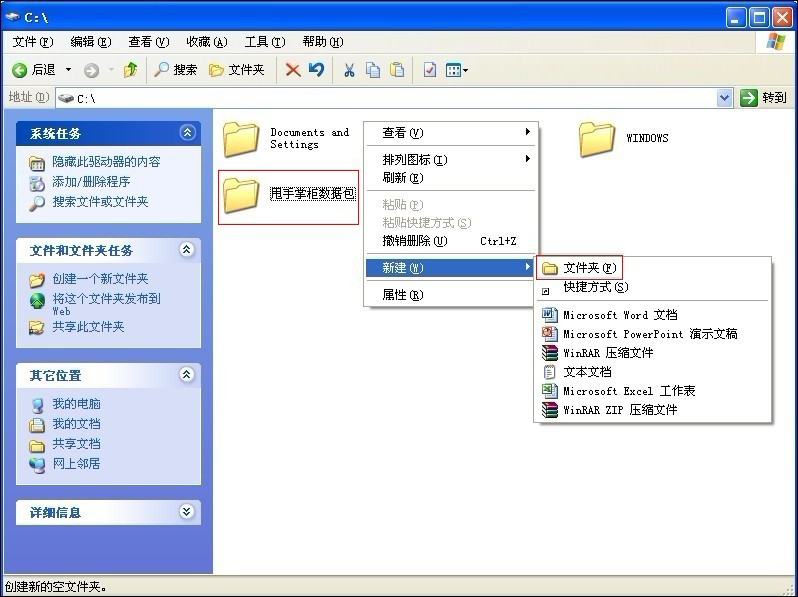
Task: Click the 网上邻居 network icon
Action: [x=37, y=465]
